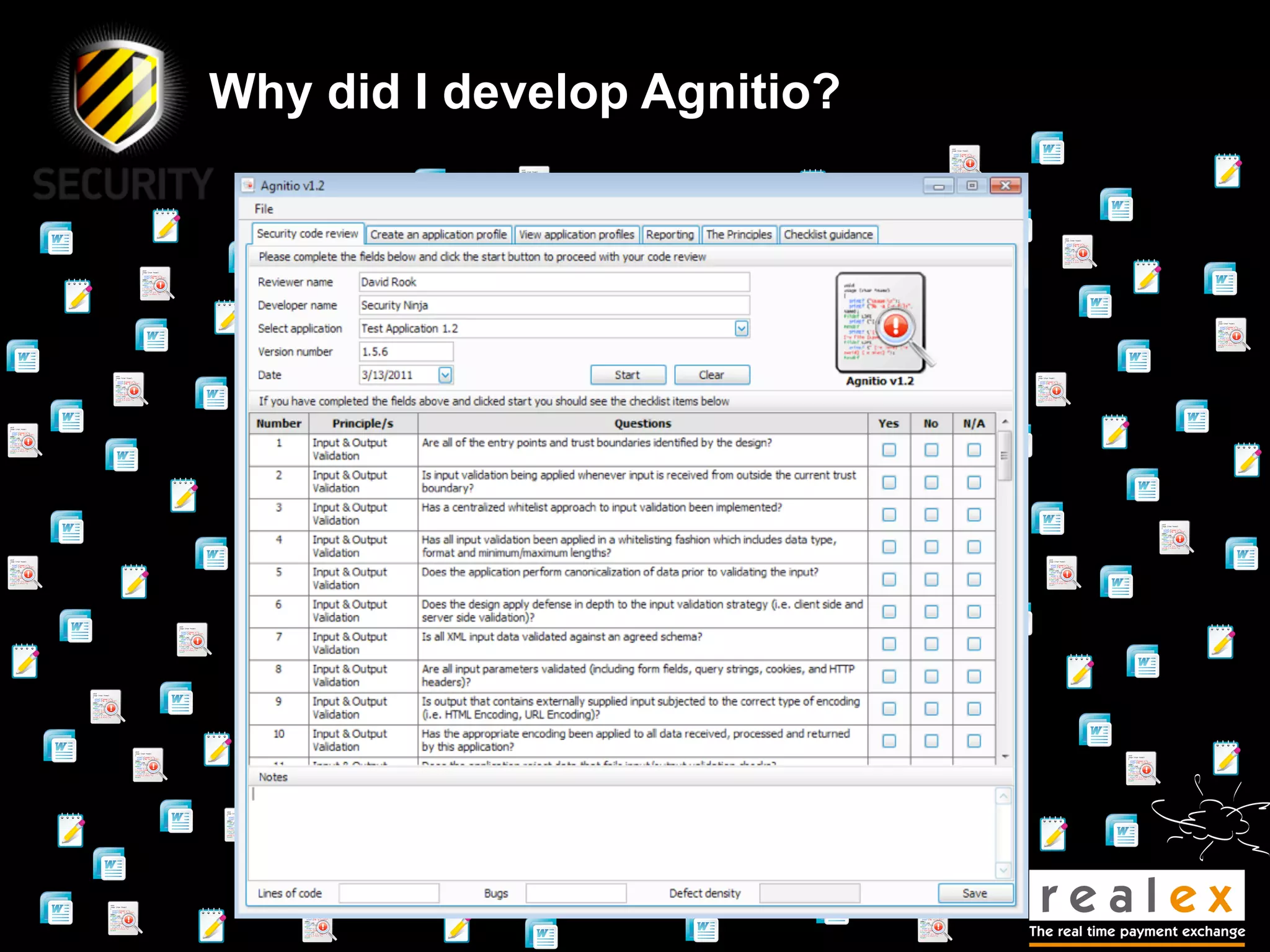Click the checklist scrollbar thumb

point(1005,456)
